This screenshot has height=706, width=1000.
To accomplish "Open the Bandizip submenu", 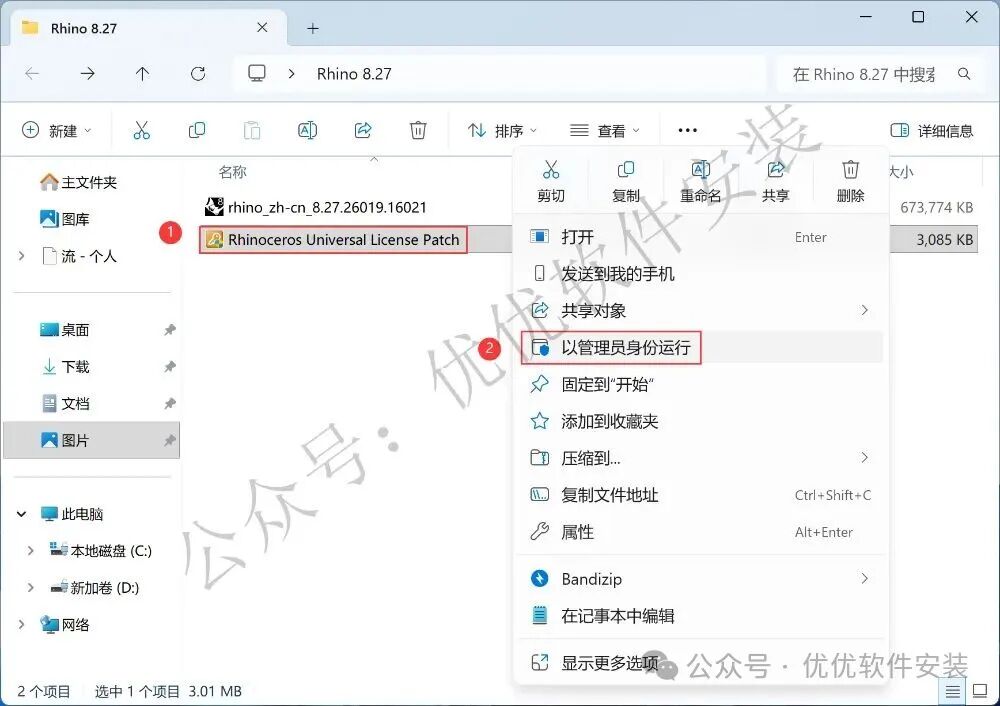I will pyautogui.click(x=701, y=579).
